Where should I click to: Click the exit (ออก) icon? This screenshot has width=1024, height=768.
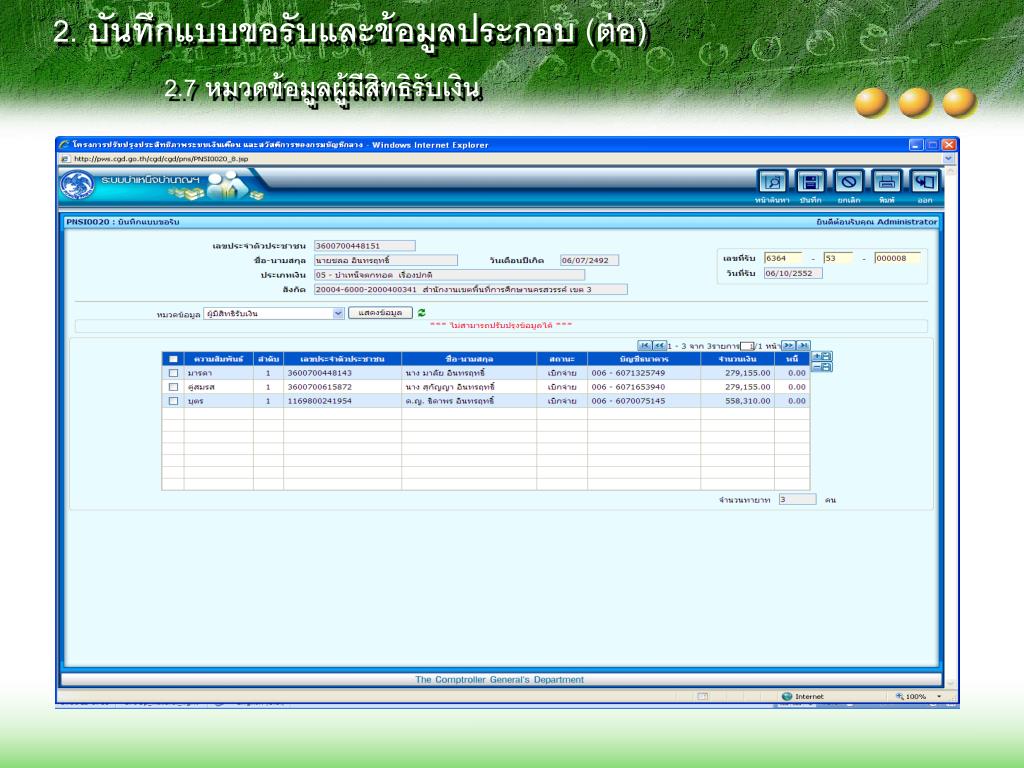point(925,182)
